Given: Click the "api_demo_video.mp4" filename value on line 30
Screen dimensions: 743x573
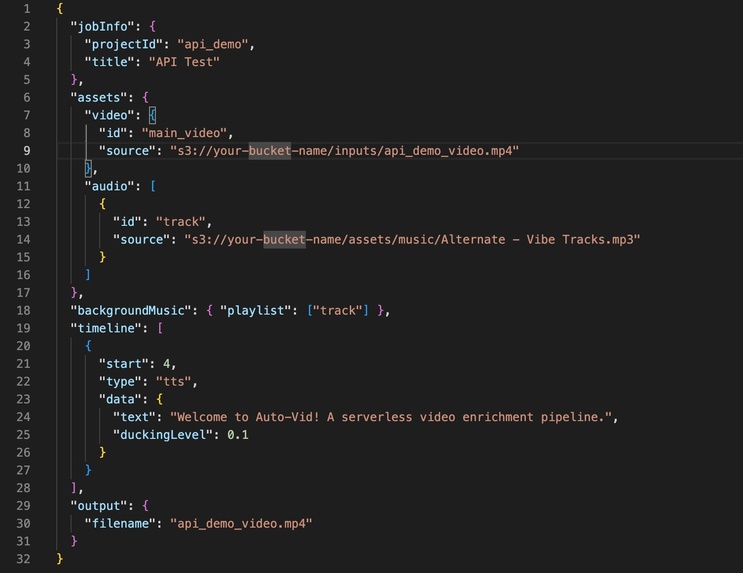Looking at the screenshot, I should click(241, 523).
